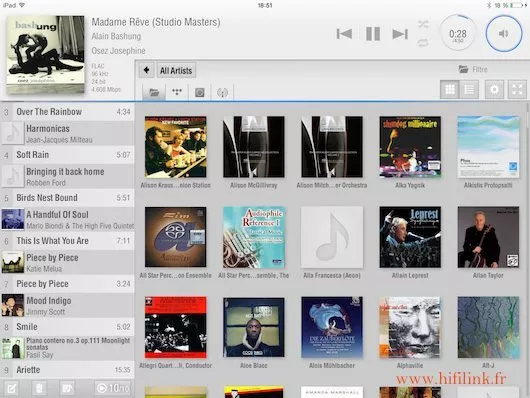This screenshot has width=530, height=398.
Task: Select the Fasil Say piano sonatas row
Action: click(x=67, y=348)
